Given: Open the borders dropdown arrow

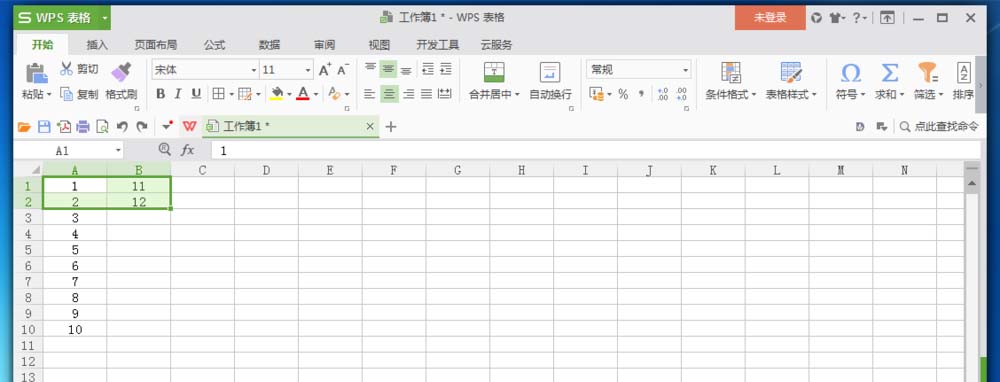Looking at the screenshot, I should point(231,94).
